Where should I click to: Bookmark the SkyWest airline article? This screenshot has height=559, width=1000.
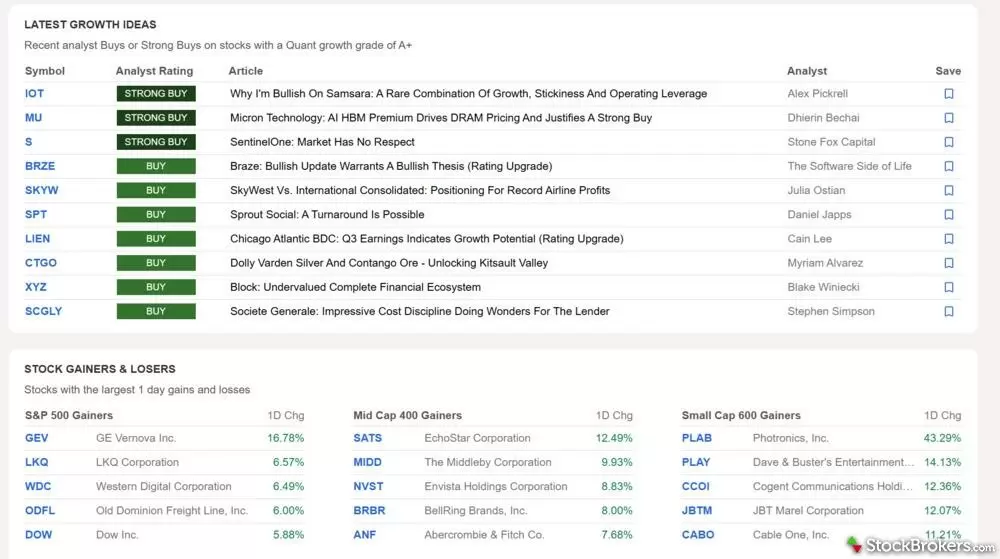click(948, 190)
